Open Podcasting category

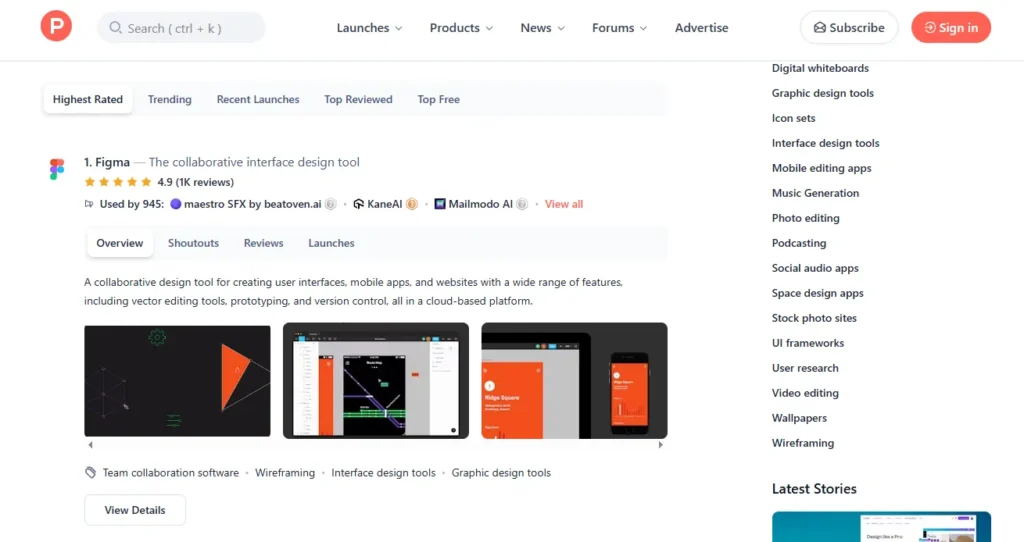[799, 243]
